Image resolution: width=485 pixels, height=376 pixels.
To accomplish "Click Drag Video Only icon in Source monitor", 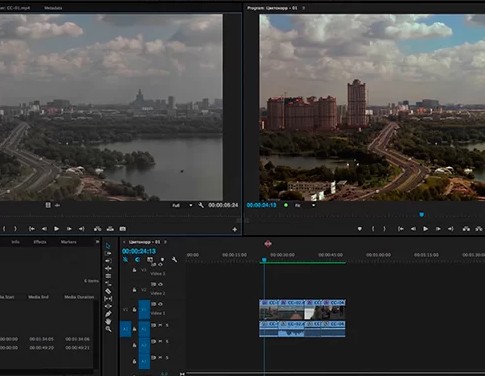I will point(48,205).
